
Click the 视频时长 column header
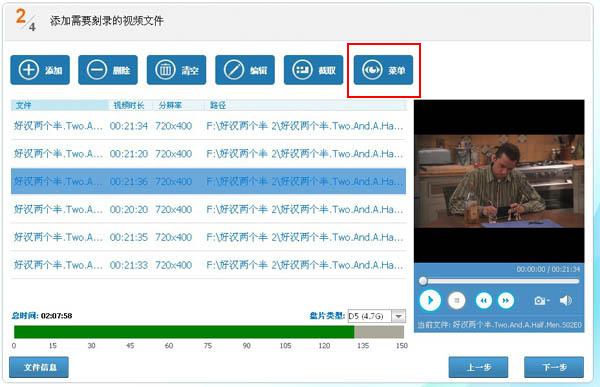130,105
